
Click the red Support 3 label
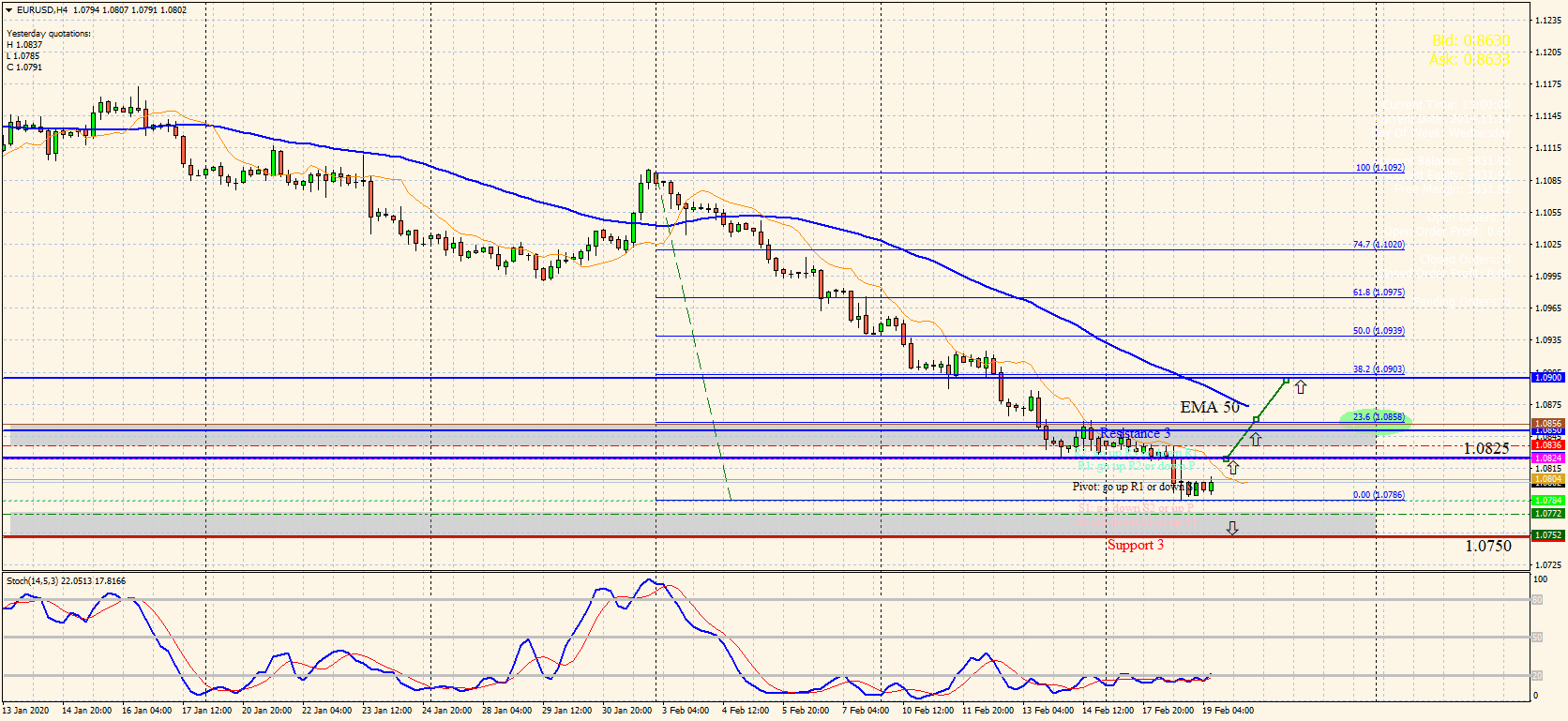pos(1135,545)
